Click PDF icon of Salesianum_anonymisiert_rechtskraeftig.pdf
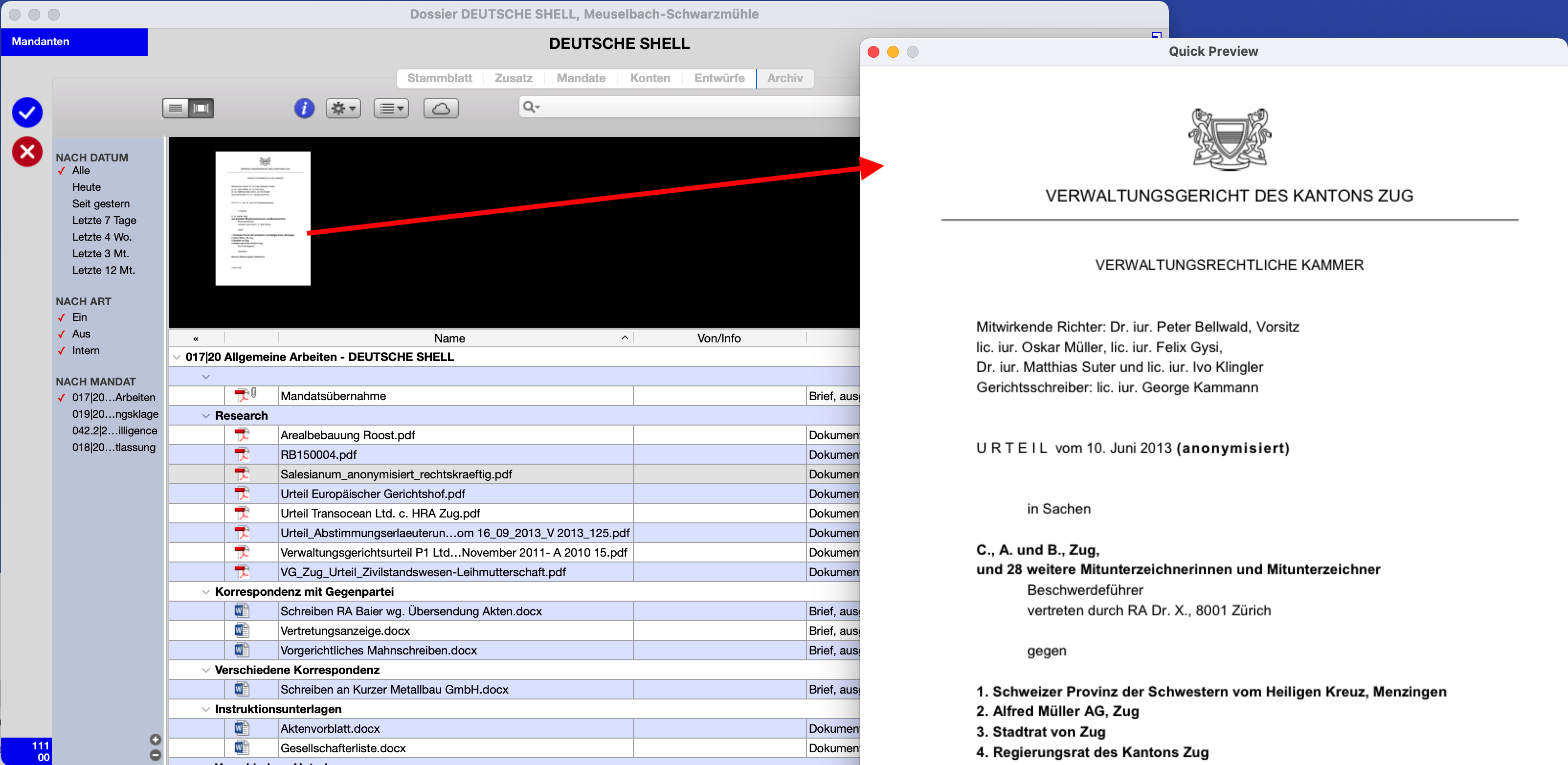Image resolution: width=1568 pixels, height=765 pixels. (242, 473)
